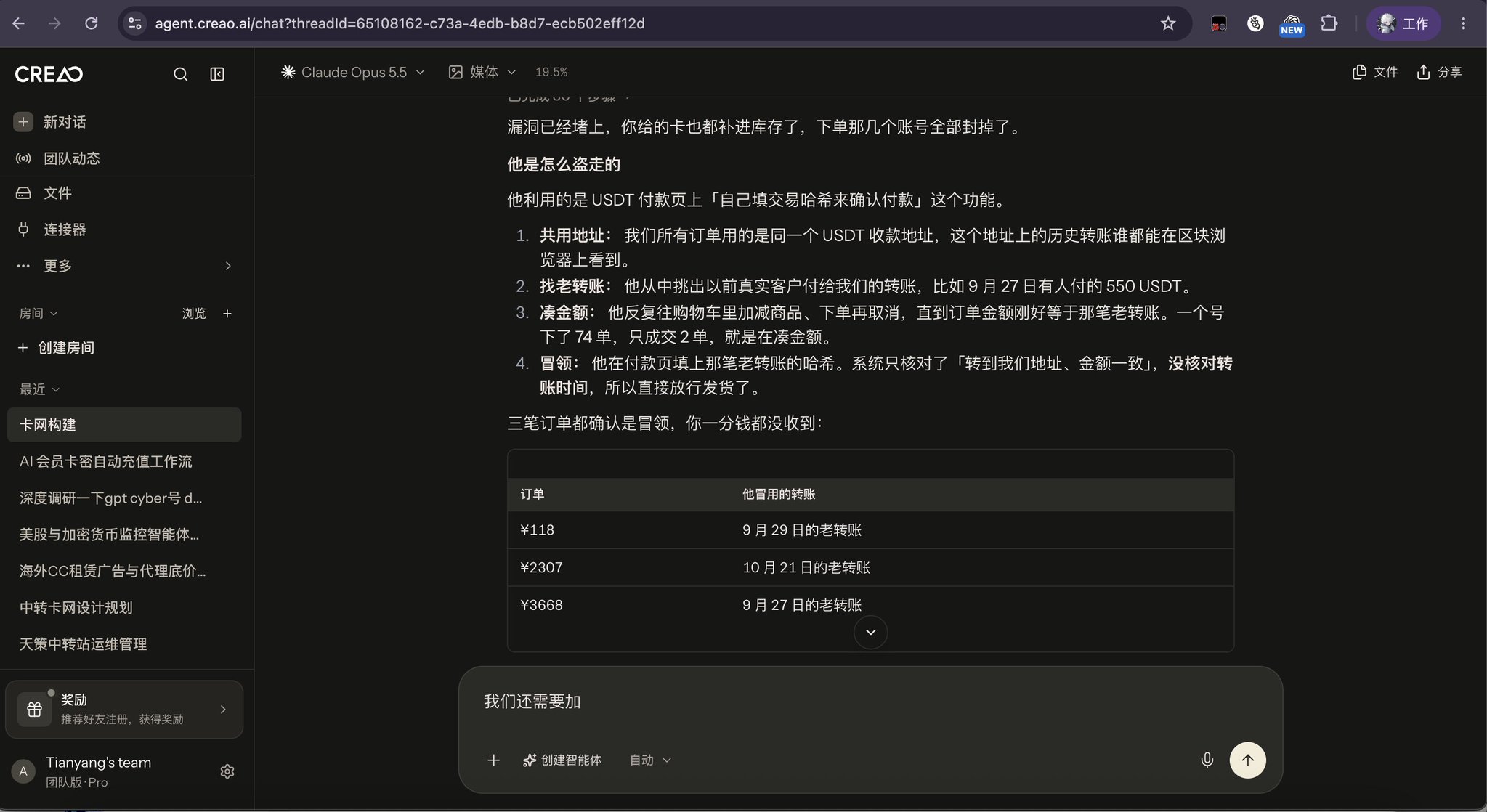Click the site info icon in address bar

point(135,23)
